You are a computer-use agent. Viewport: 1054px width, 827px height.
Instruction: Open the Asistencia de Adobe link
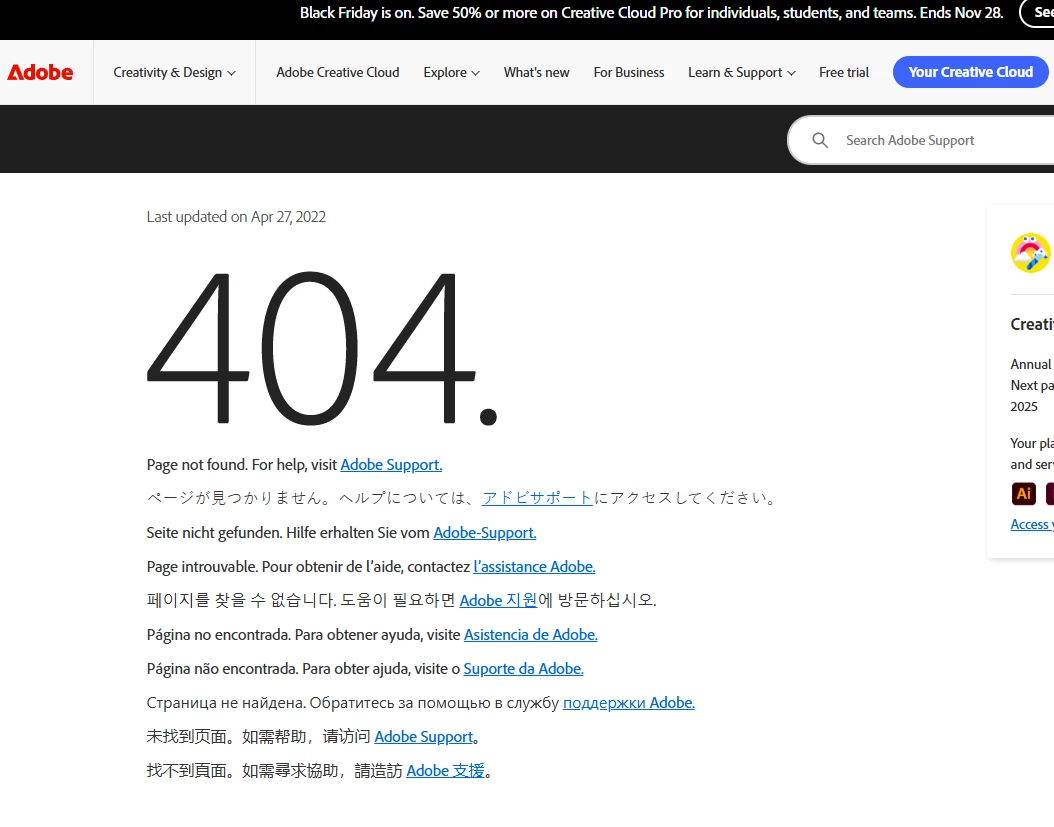point(530,635)
